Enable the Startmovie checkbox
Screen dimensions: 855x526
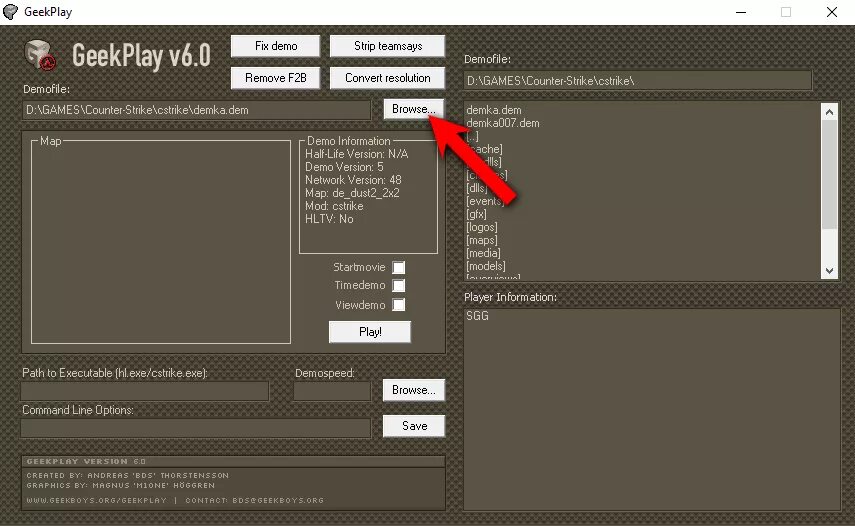399,268
